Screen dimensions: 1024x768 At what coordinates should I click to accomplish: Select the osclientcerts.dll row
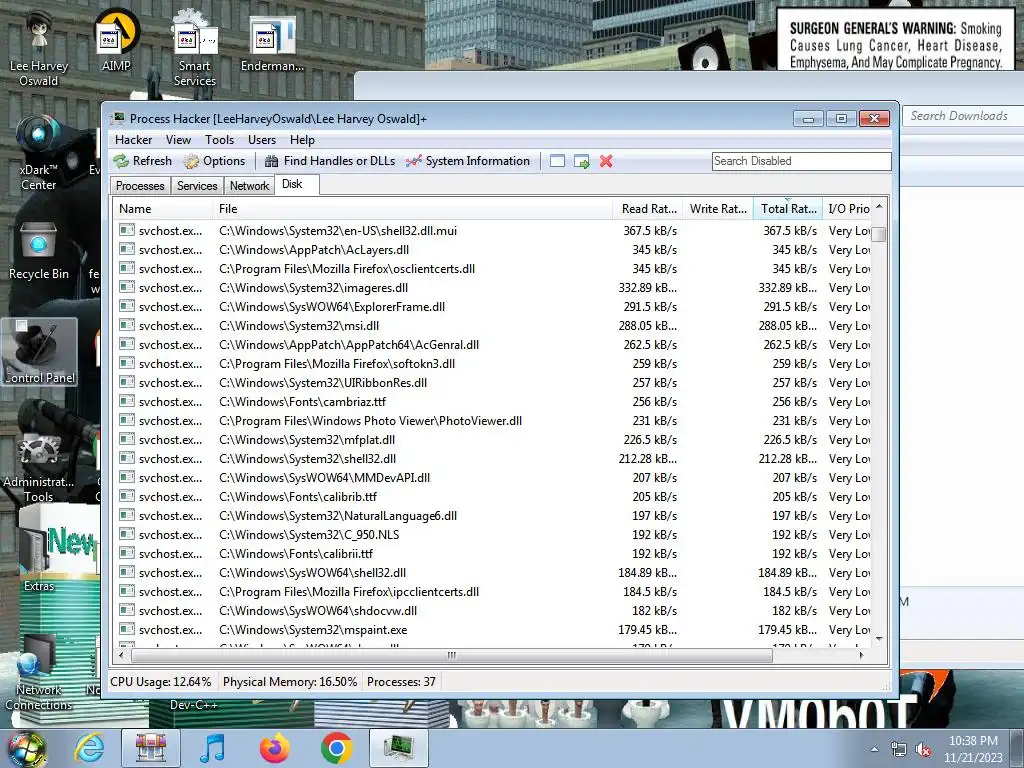[494, 268]
